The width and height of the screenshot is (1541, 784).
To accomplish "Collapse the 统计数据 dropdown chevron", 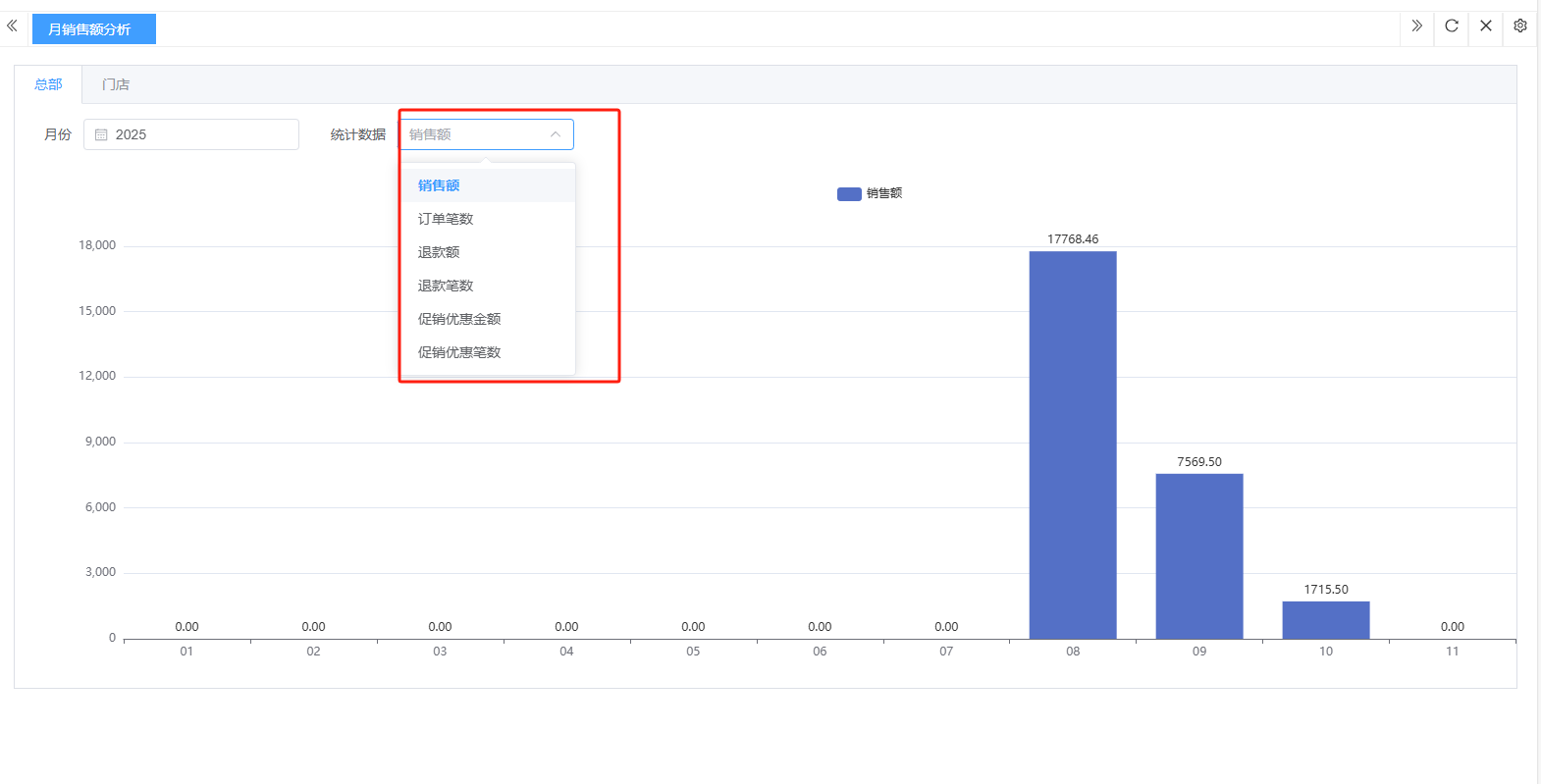I will 555,134.
